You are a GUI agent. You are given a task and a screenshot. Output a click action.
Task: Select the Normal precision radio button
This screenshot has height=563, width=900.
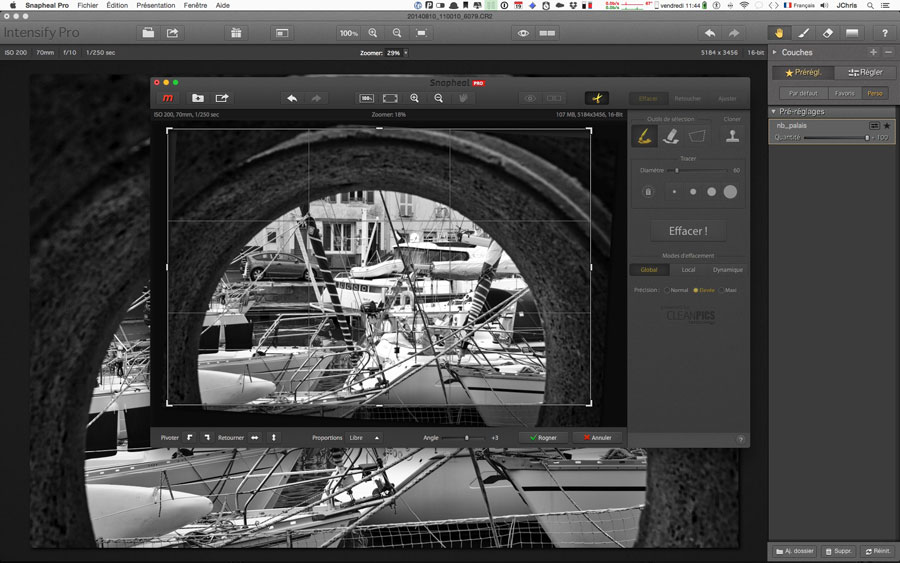[665, 290]
